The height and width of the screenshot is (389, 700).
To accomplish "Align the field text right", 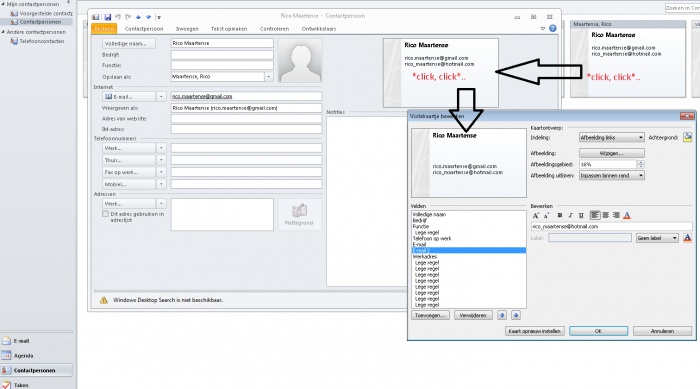I will pos(616,215).
